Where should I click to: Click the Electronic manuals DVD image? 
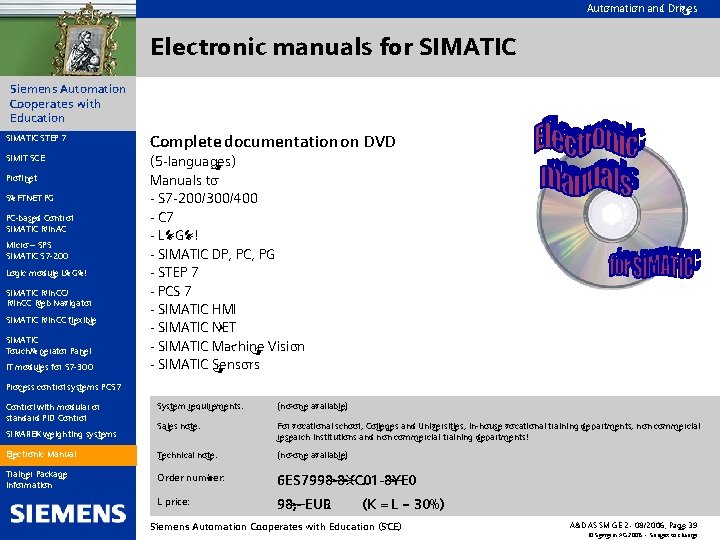(616, 202)
